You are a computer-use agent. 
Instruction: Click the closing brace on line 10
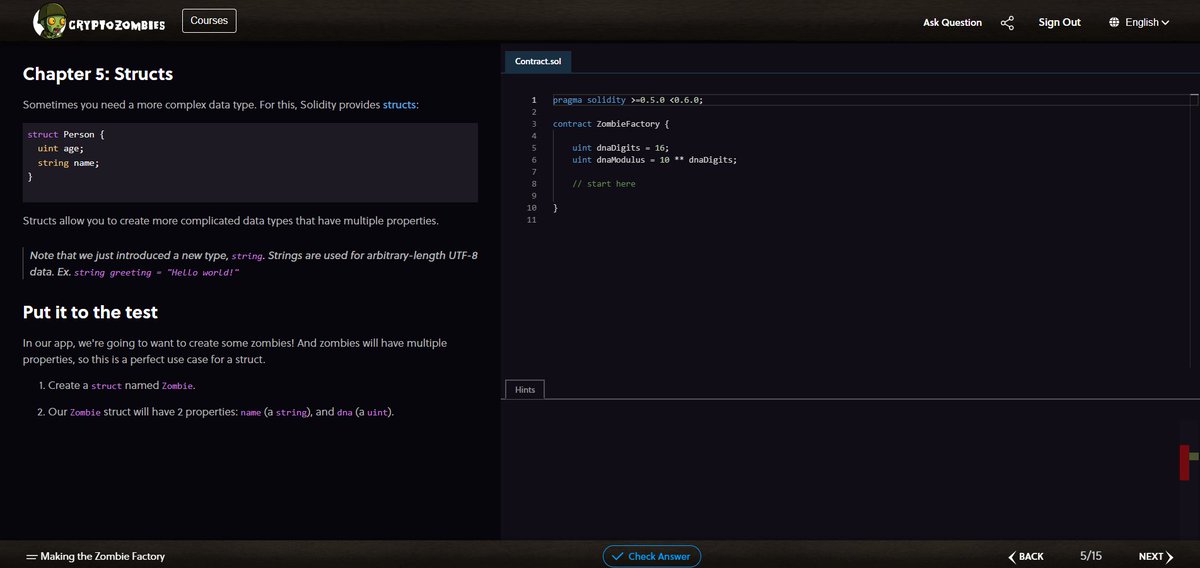[x=555, y=208]
